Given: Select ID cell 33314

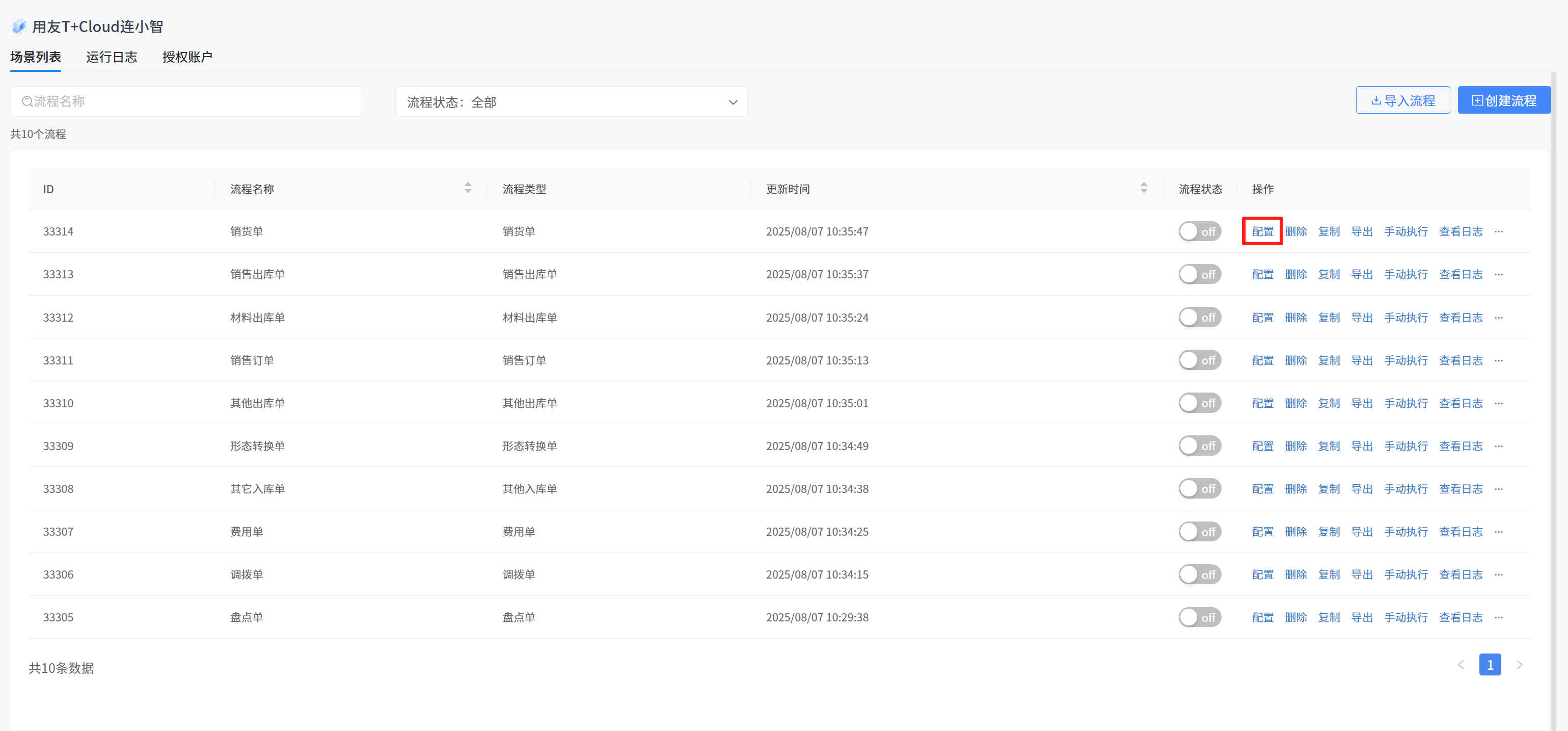Looking at the screenshot, I should 58,231.
